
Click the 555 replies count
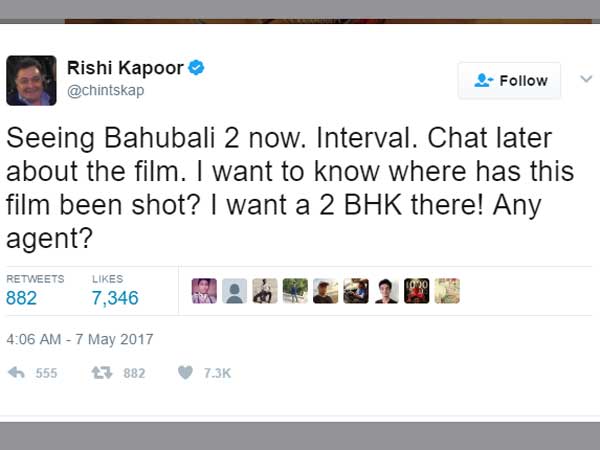tap(46, 373)
